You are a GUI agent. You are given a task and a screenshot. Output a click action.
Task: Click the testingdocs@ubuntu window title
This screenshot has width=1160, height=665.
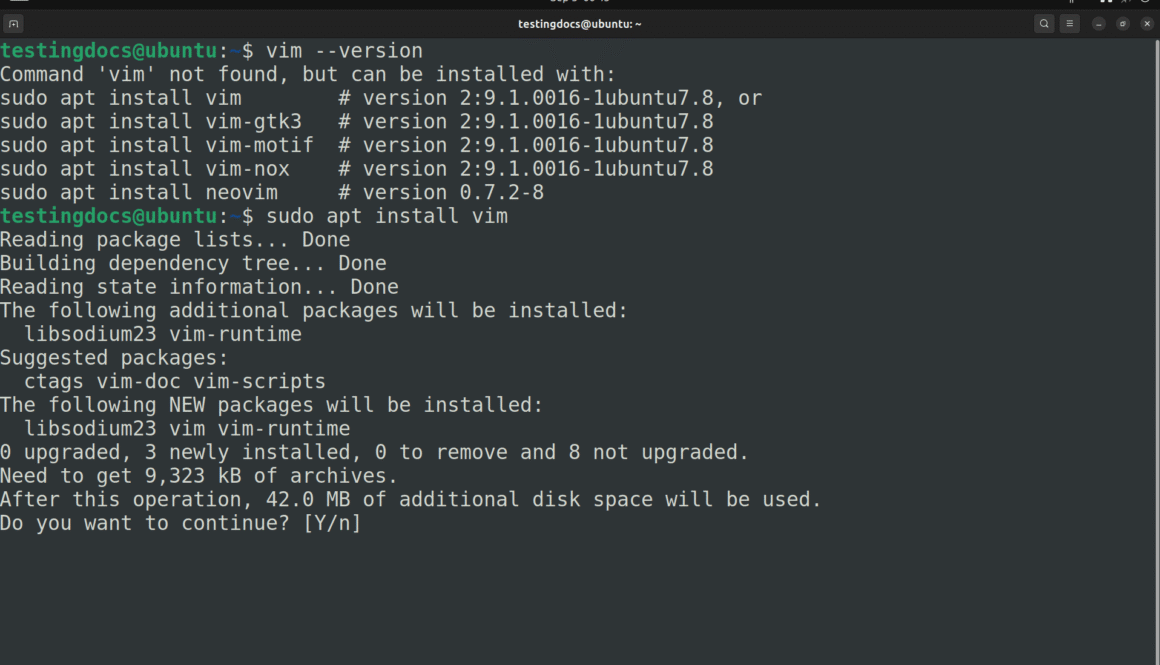pos(580,24)
